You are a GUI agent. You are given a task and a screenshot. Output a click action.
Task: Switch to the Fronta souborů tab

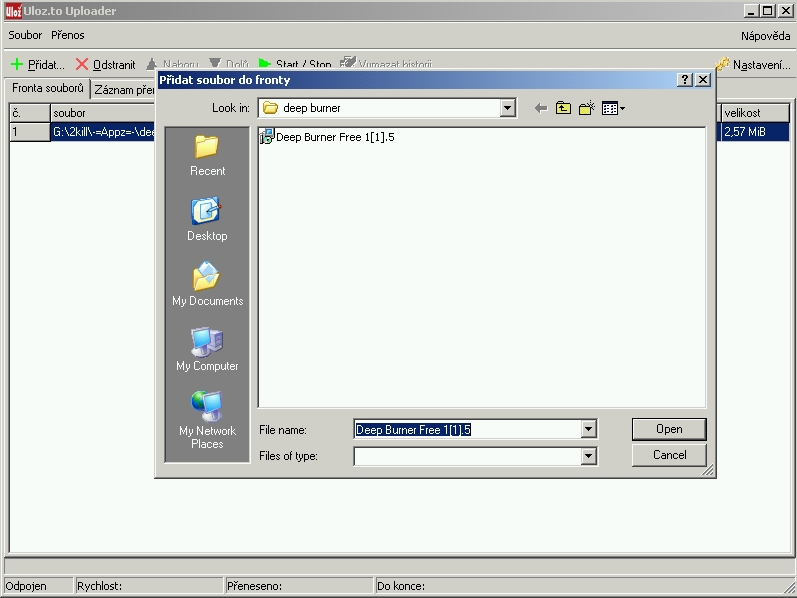48,88
